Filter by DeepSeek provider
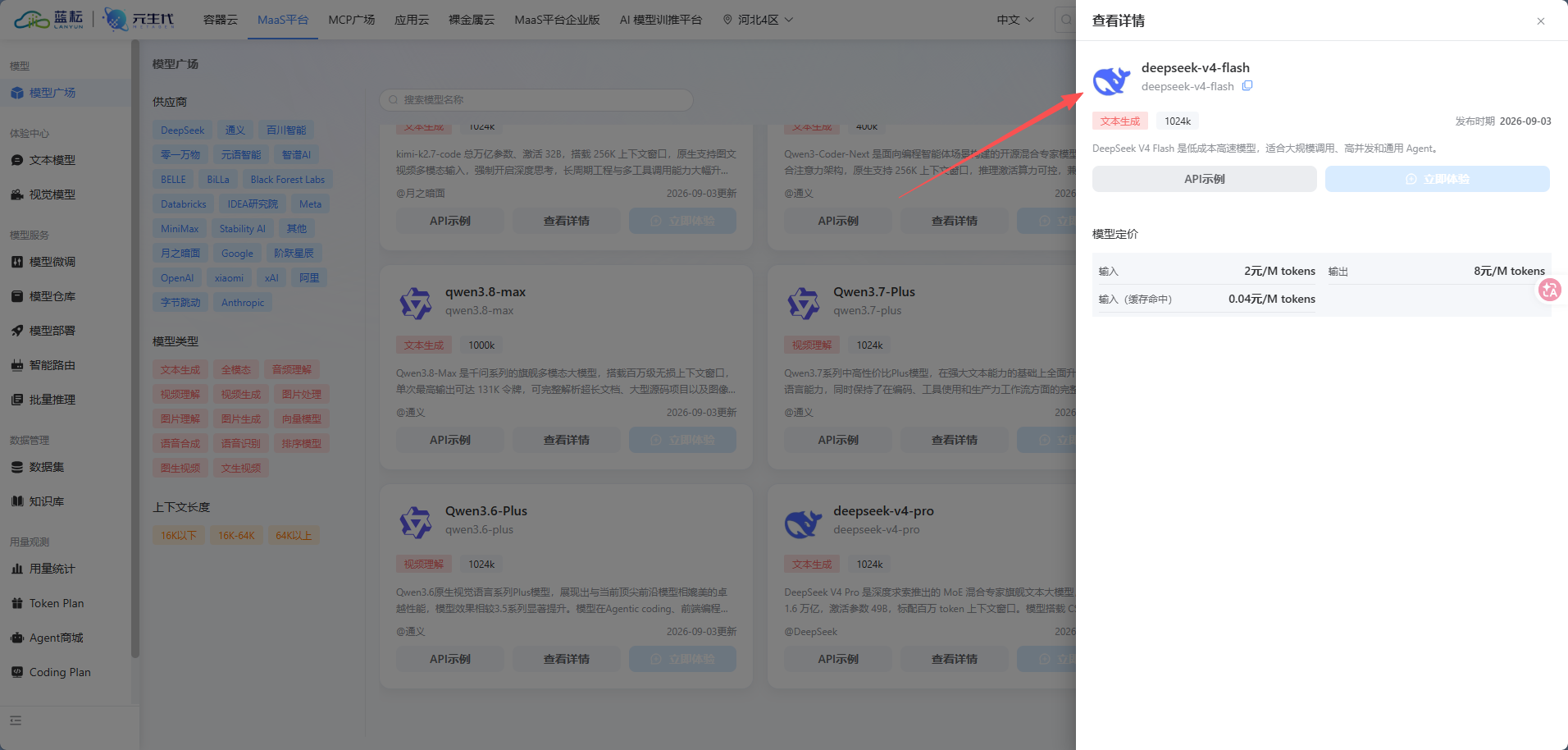Viewport: 1568px width, 750px height. 182,130
